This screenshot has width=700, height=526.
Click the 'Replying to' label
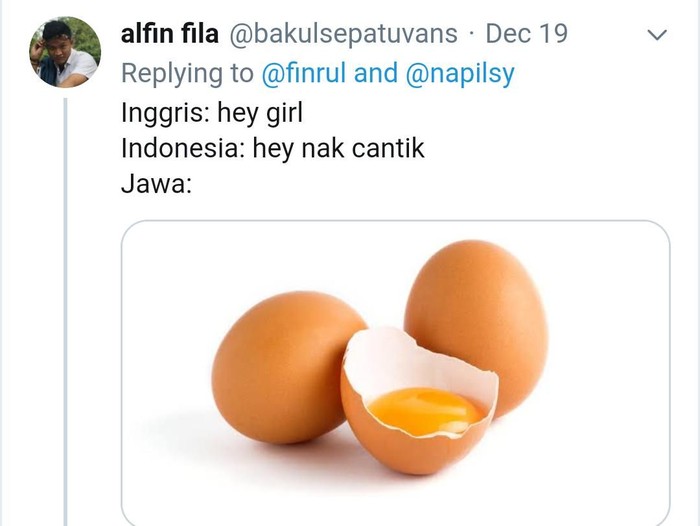[188, 74]
